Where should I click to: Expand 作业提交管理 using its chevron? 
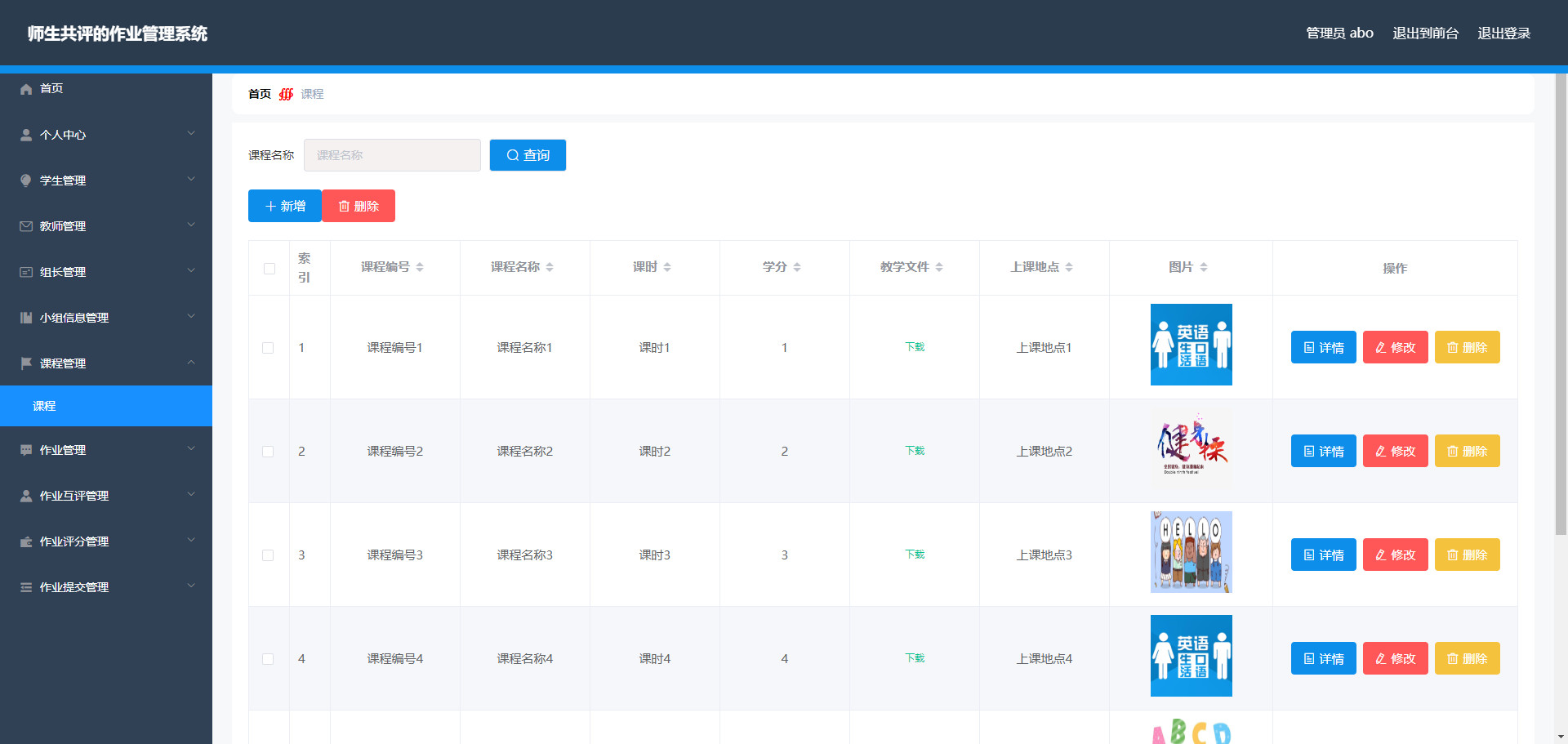click(x=191, y=586)
